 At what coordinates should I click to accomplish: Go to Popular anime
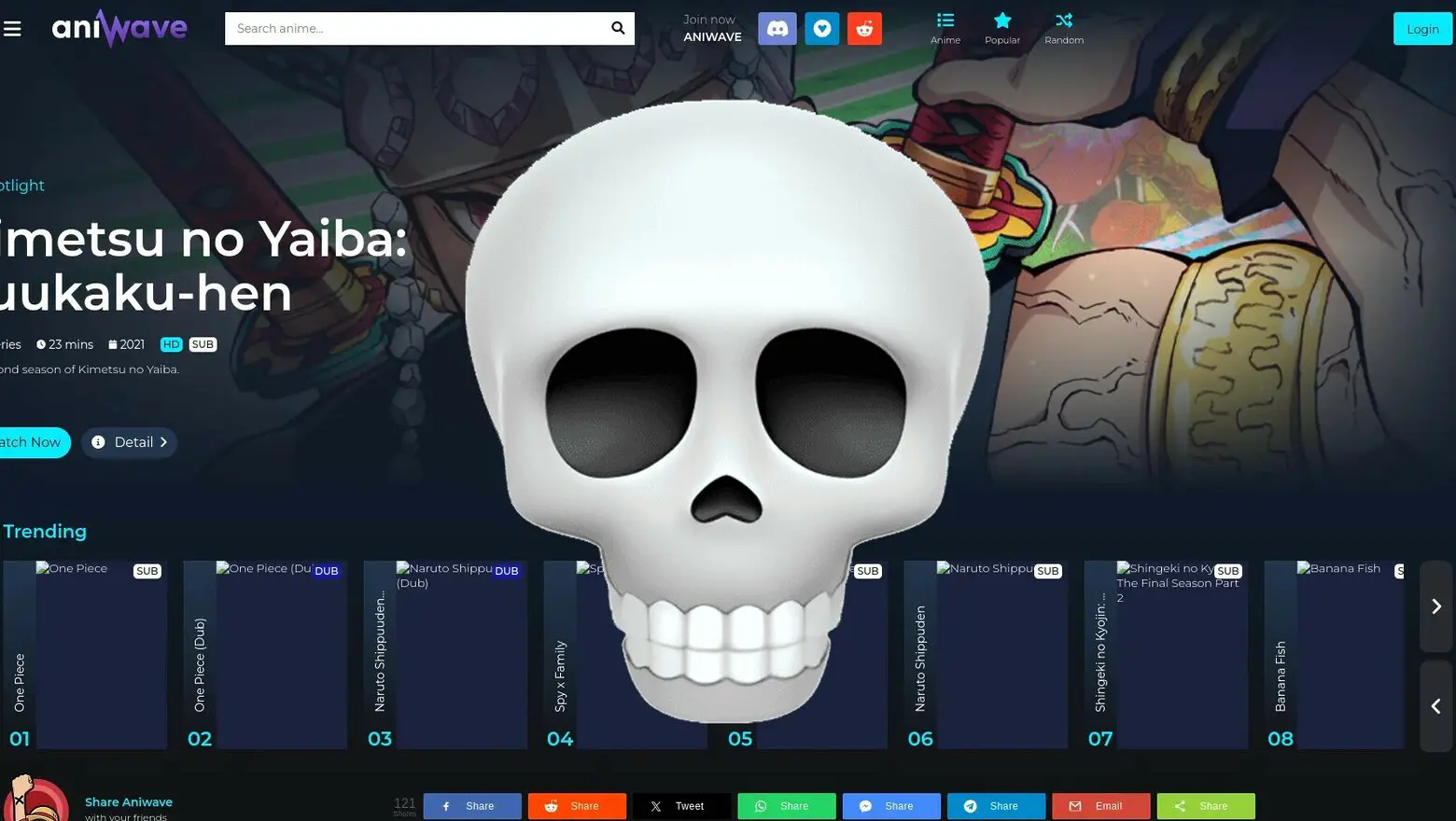pyautogui.click(x=1002, y=28)
